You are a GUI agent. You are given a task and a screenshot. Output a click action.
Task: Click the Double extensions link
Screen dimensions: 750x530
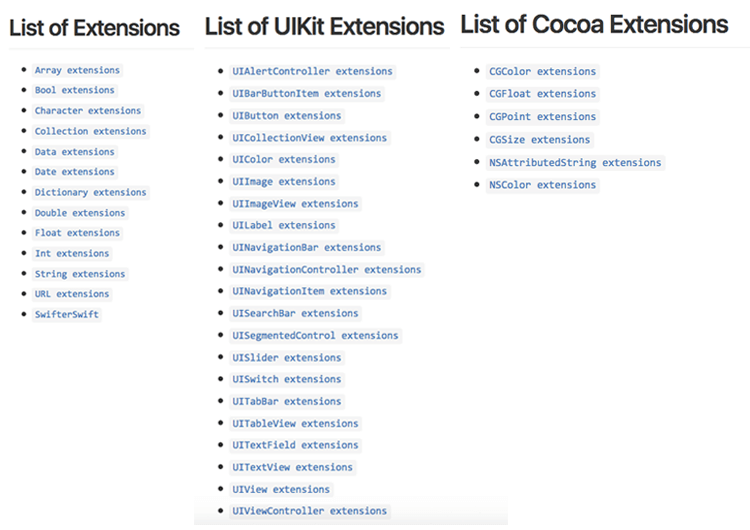(80, 213)
